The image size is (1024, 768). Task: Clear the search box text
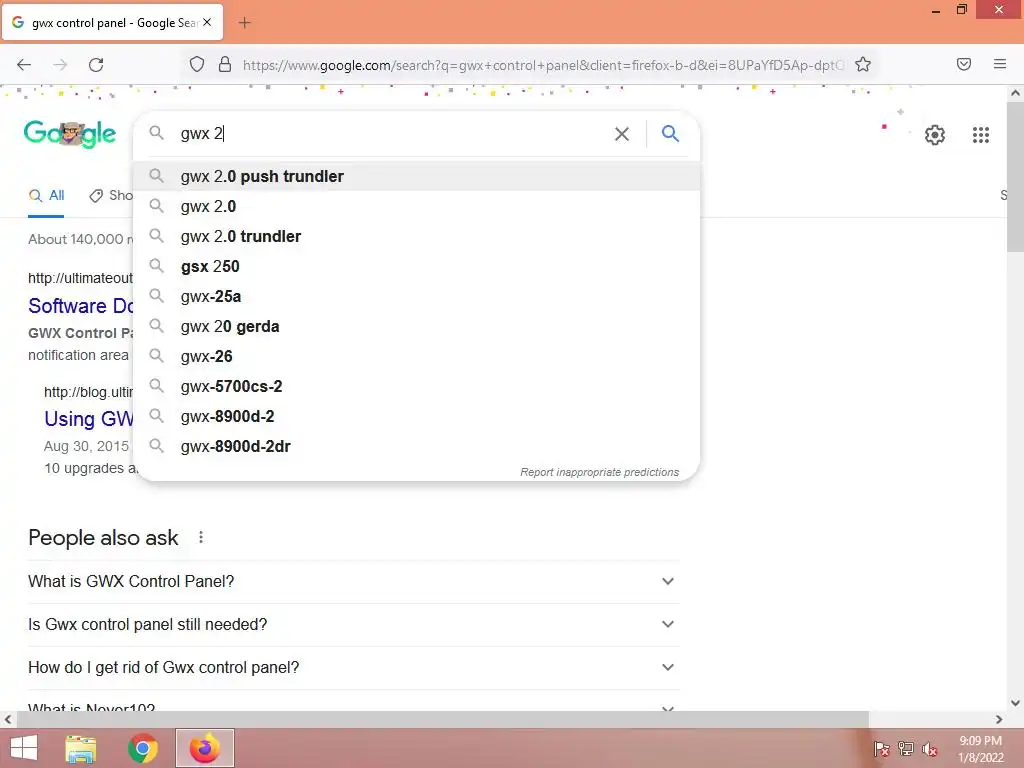coord(622,134)
